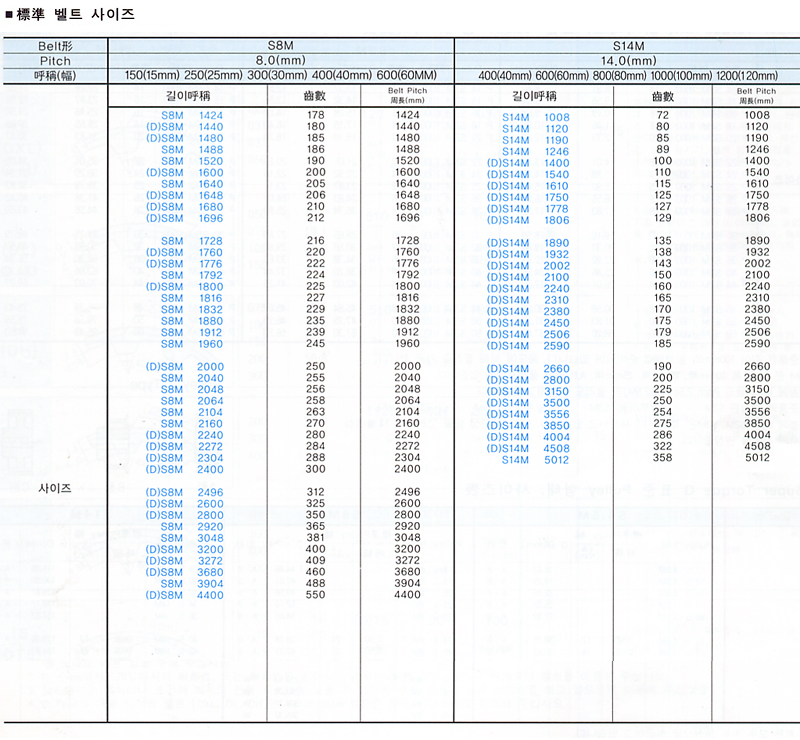
Task: Click the "150(15mm)" width entry
Action: (152, 76)
